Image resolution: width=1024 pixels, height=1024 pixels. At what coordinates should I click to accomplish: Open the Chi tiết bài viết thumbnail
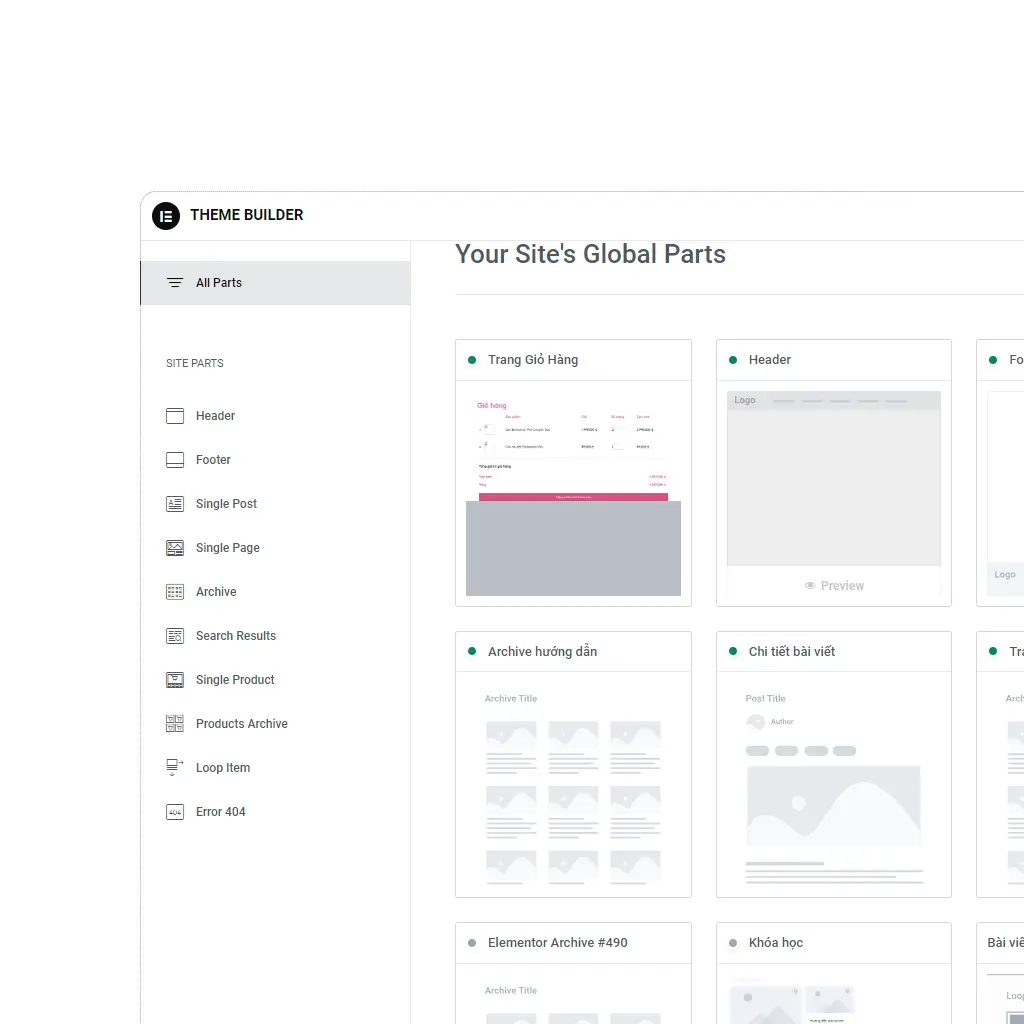coord(833,784)
